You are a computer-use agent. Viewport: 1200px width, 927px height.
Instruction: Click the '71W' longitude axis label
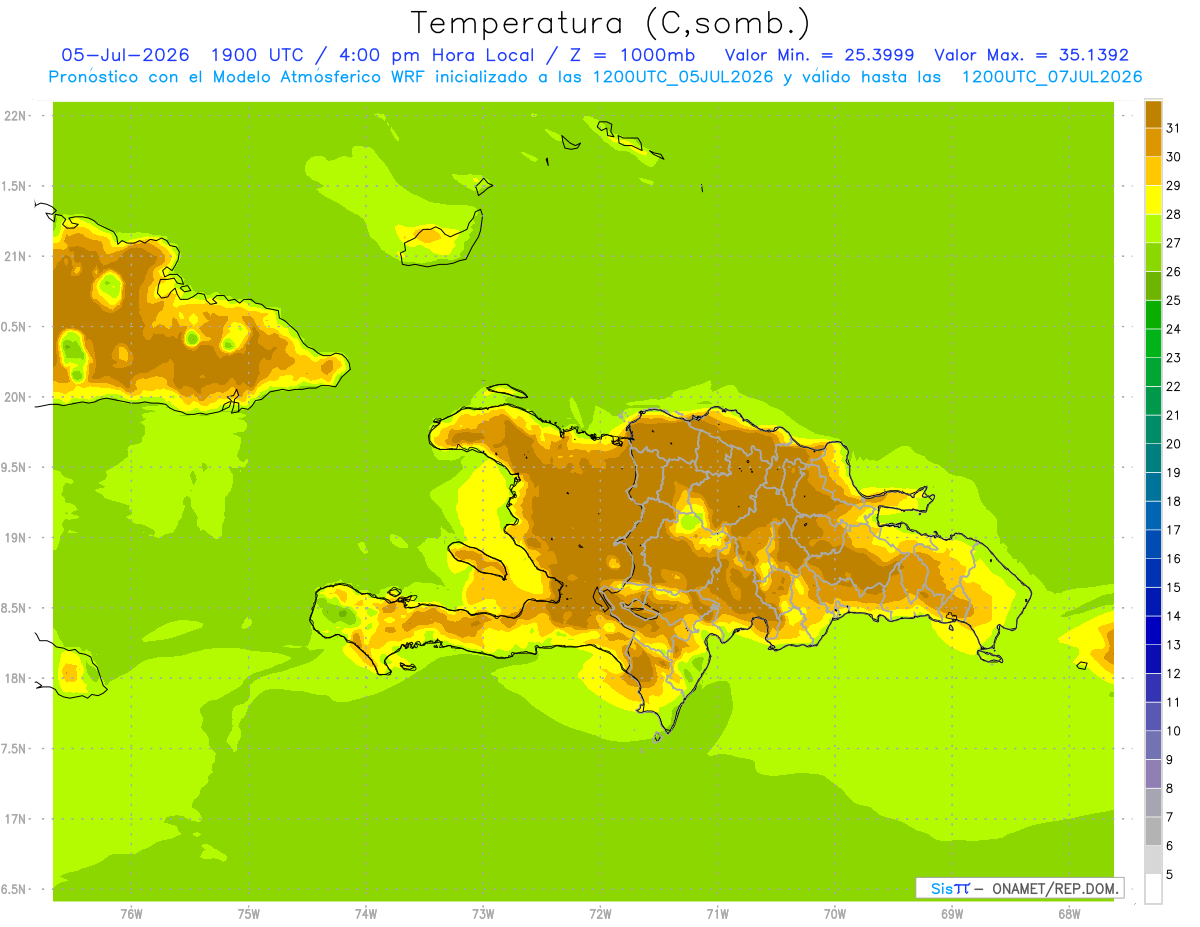(717, 914)
